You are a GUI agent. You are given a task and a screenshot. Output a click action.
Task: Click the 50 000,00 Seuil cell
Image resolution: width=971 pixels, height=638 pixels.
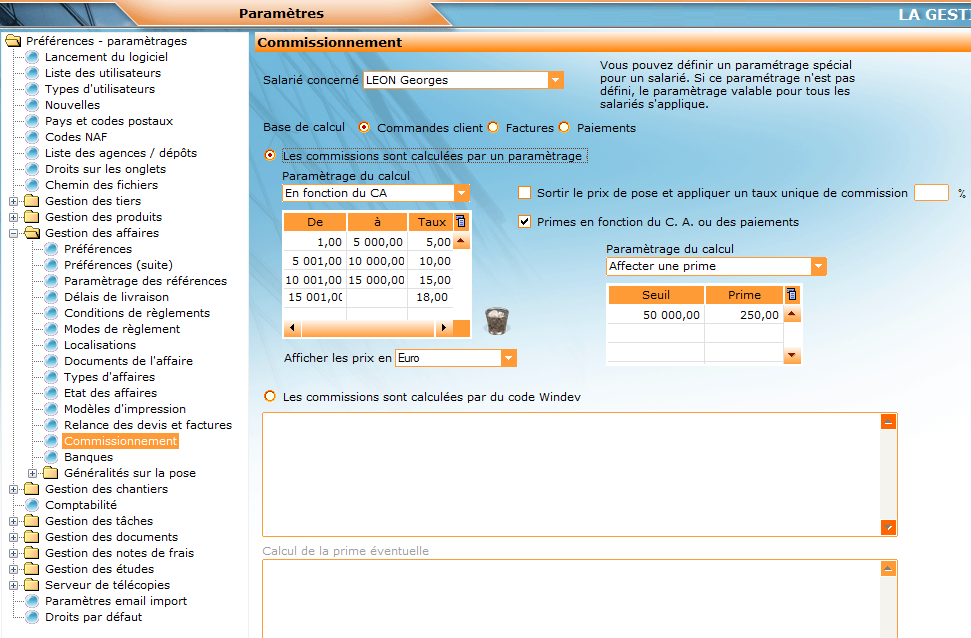[x=656, y=315]
